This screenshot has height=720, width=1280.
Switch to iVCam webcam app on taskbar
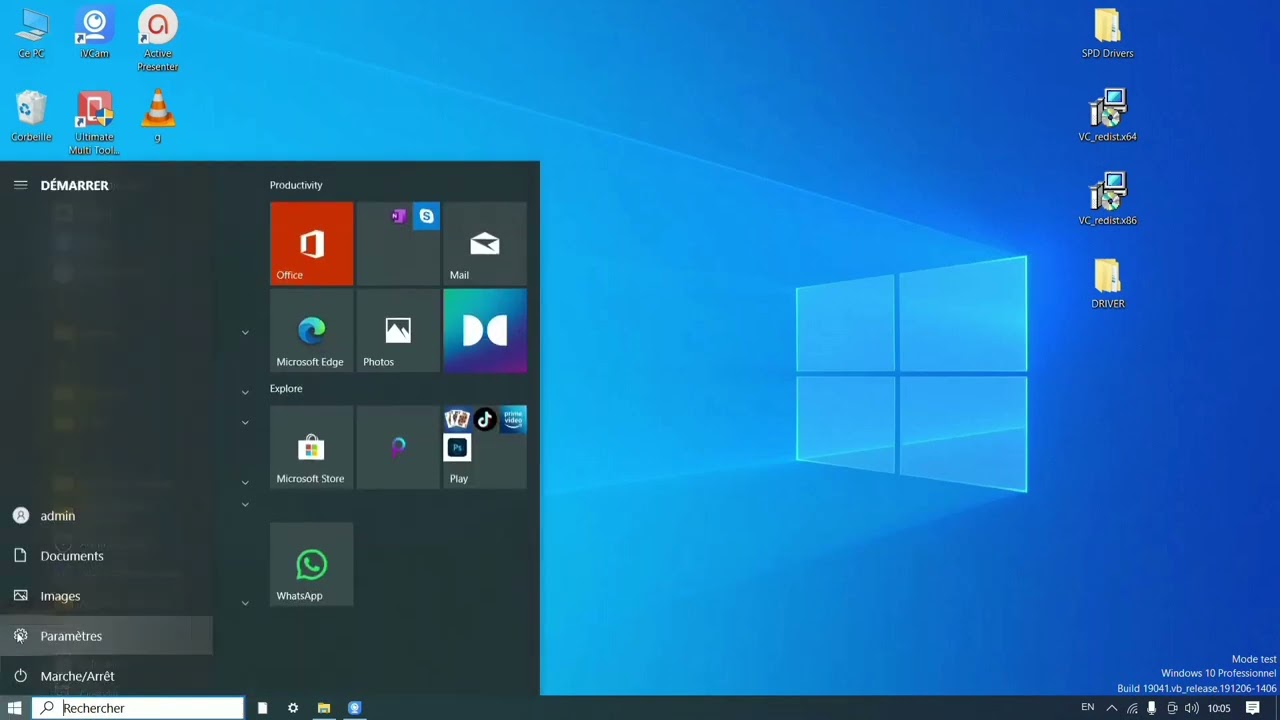(354, 708)
